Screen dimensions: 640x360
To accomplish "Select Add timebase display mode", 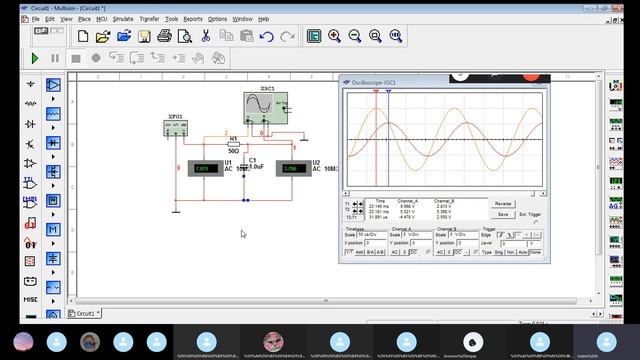I will point(359,253).
